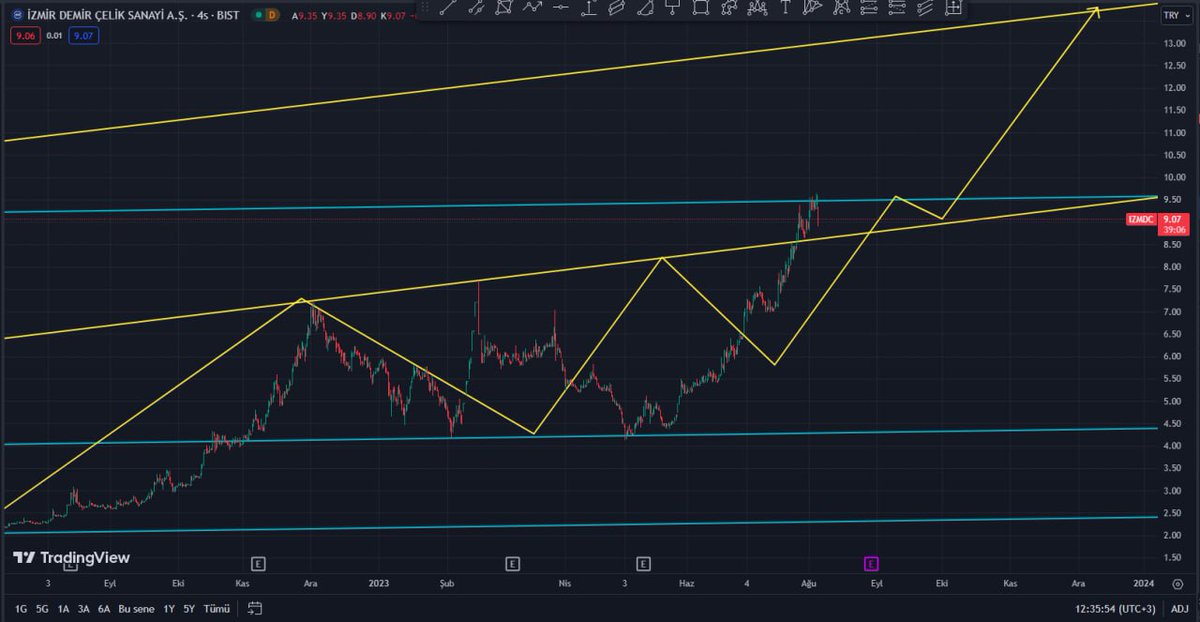The width and height of the screenshot is (1200, 622).
Task: Switch to the 3A date range
Action: (84, 608)
